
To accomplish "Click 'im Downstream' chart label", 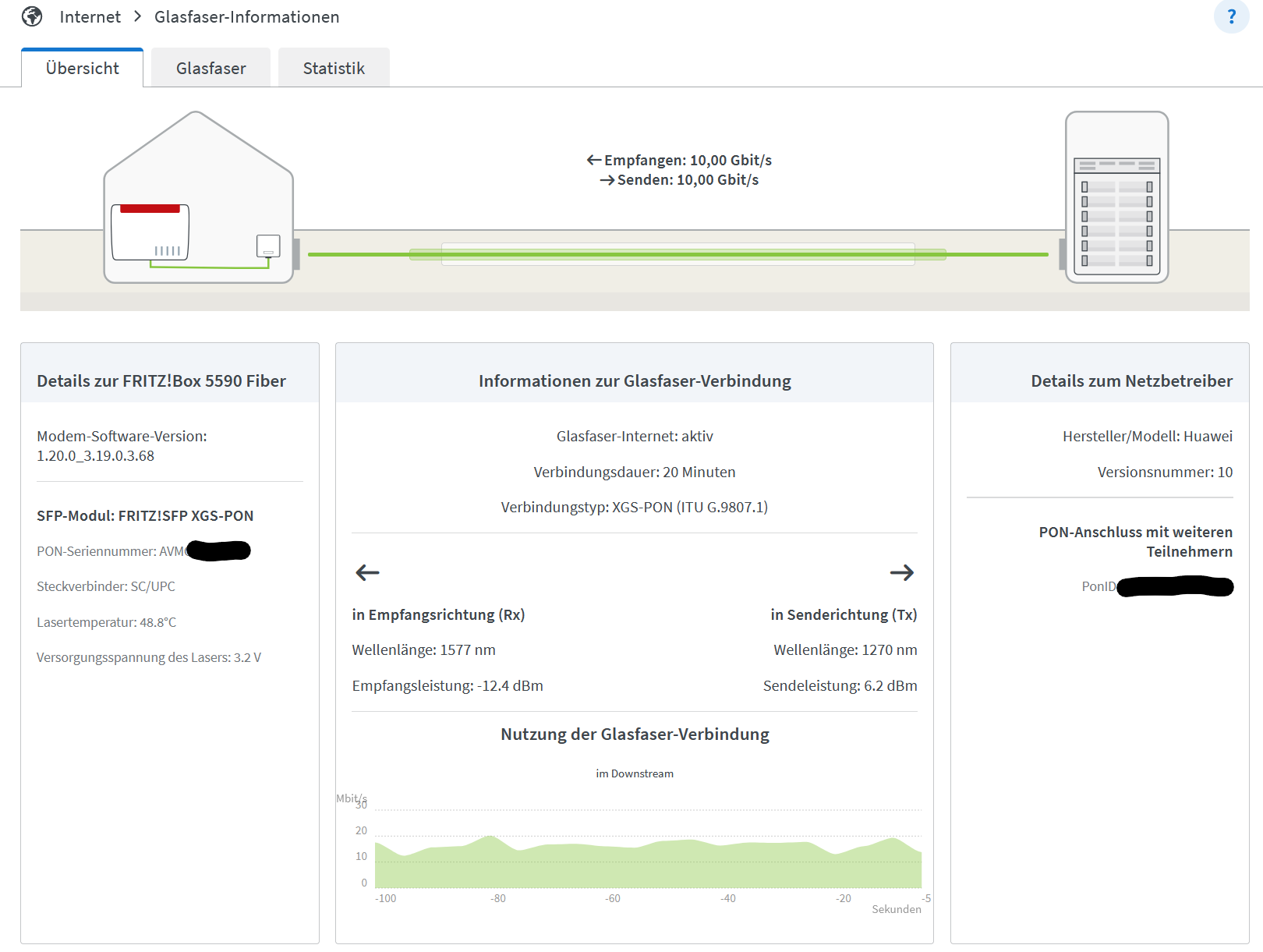I will 635,773.
